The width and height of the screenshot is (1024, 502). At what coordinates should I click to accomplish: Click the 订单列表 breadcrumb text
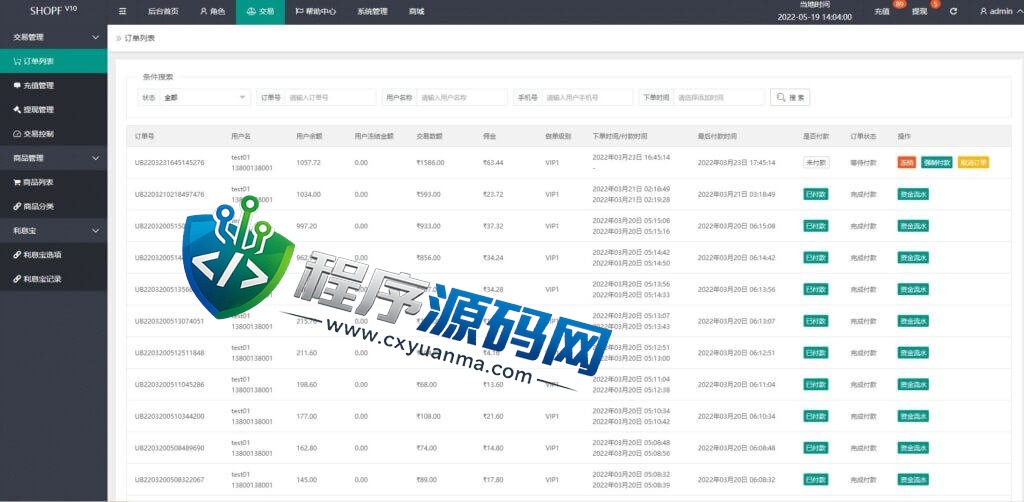click(x=140, y=39)
